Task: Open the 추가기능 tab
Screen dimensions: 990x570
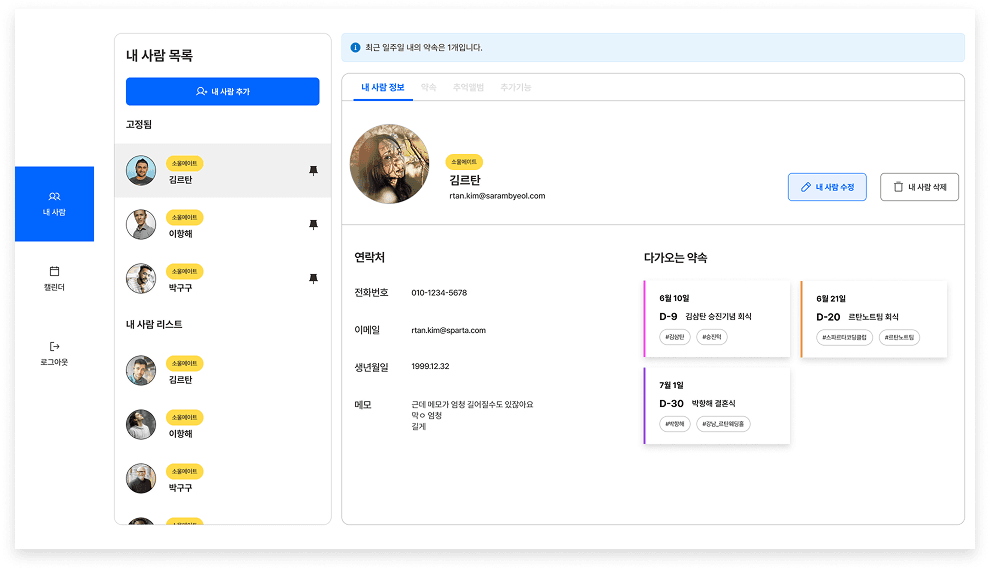Action: tap(516, 88)
